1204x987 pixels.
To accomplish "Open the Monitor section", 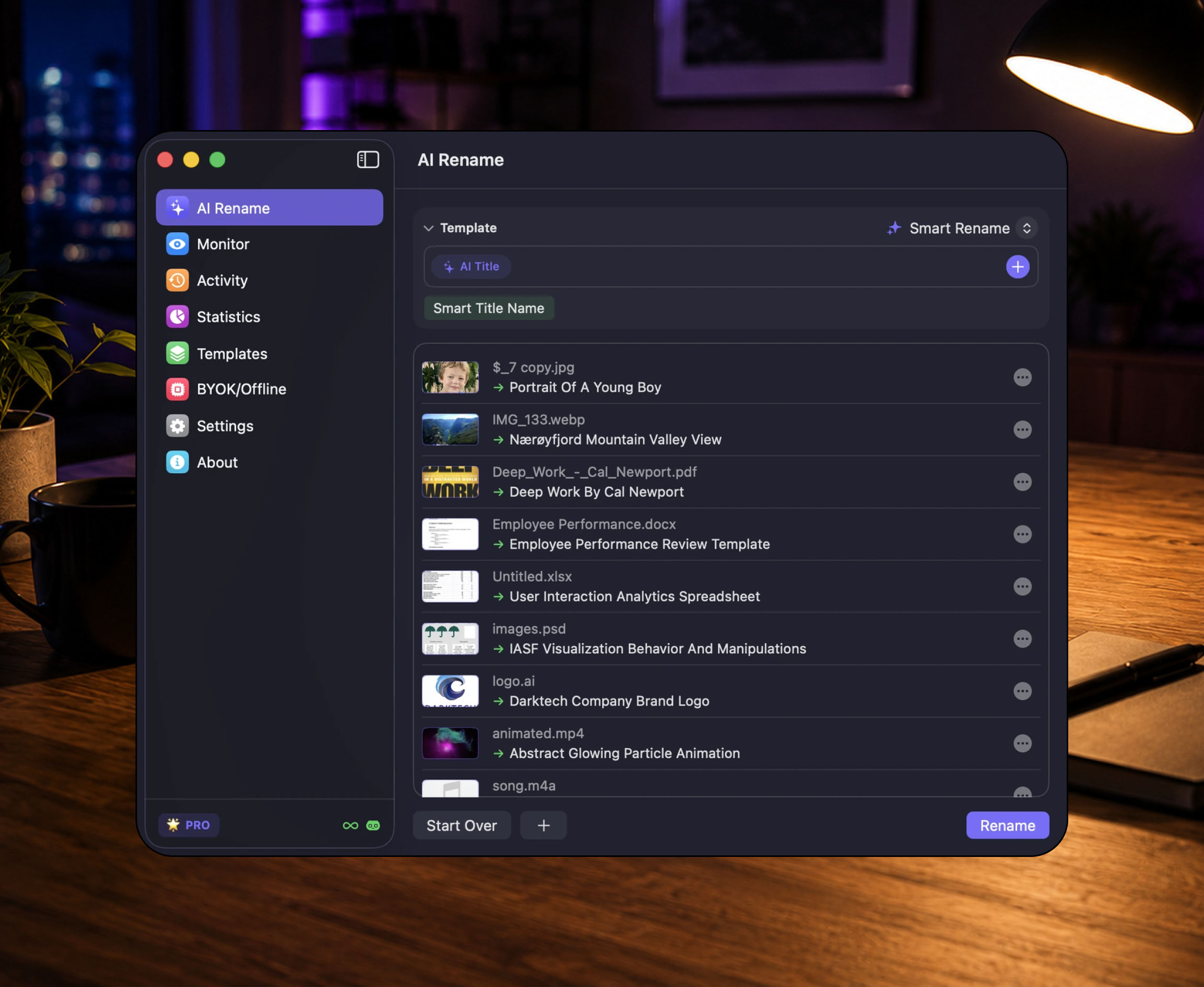I will (x=269, y=244).
